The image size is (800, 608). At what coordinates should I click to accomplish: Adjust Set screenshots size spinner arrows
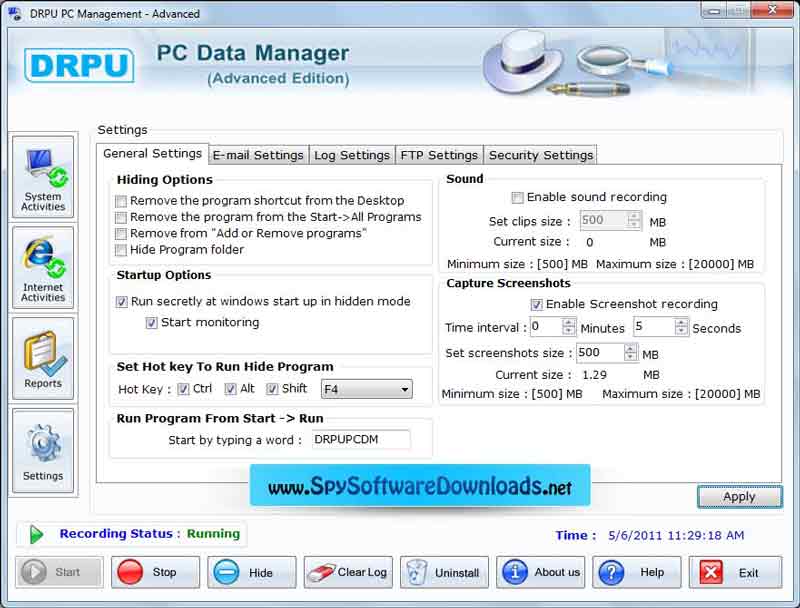click(x=631, y=352)
